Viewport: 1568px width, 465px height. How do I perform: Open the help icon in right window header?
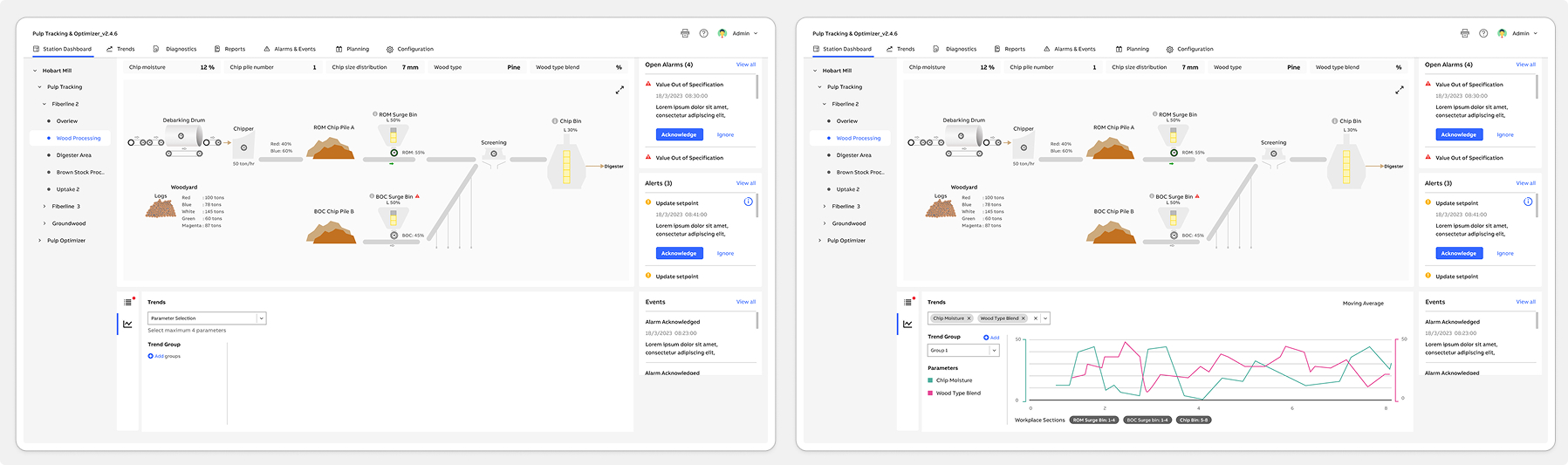(1483, 33)
